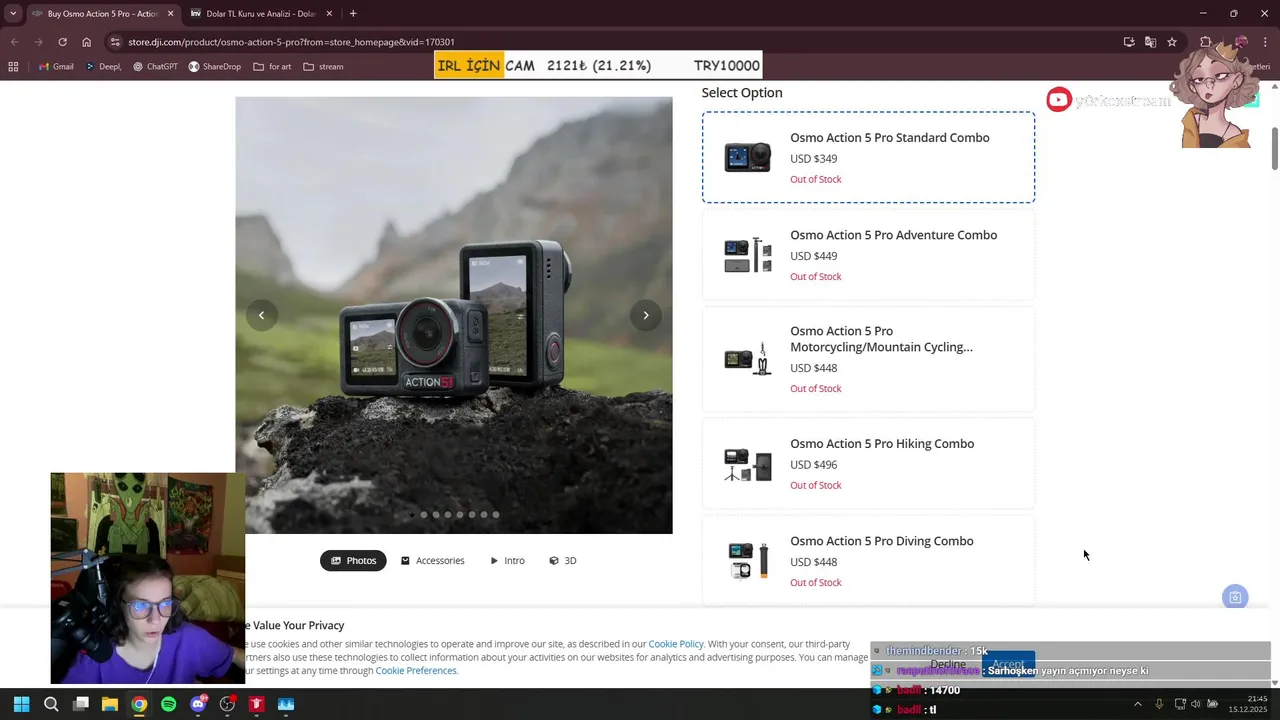Open Spotify from the taskbar
1280x720 pixels.
(x=168, y=704)
